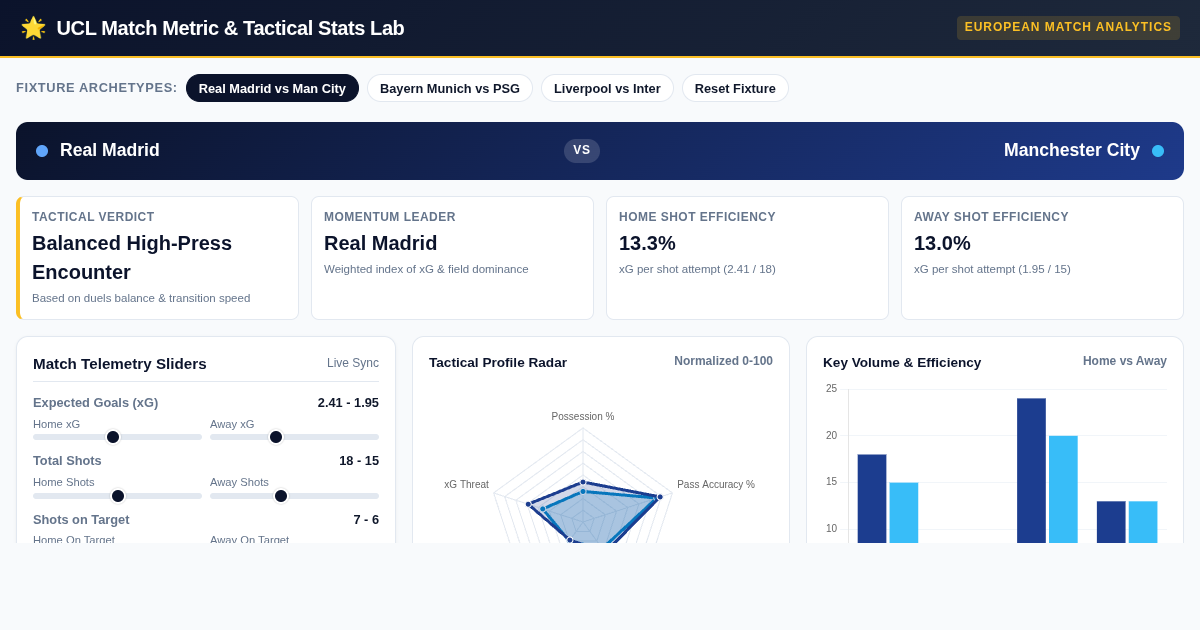1200x630 pixels.
Task: Click European Match Analytics badge
Action: point(1068,28)
